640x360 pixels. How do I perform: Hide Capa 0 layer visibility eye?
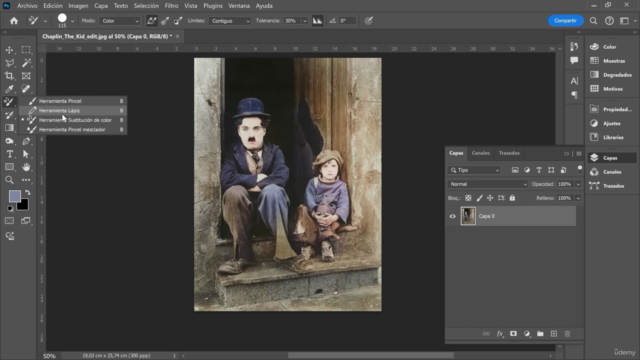click(x=453, y=216)
